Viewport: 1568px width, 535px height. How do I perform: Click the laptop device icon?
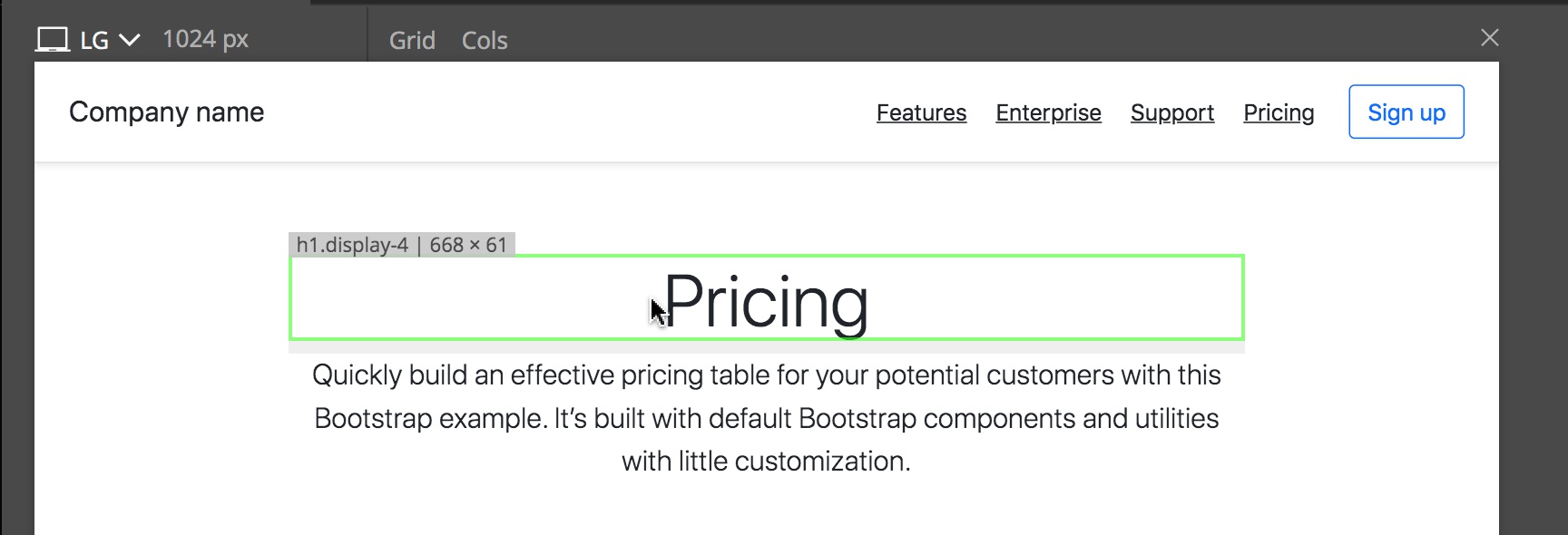tap(53, 39)
